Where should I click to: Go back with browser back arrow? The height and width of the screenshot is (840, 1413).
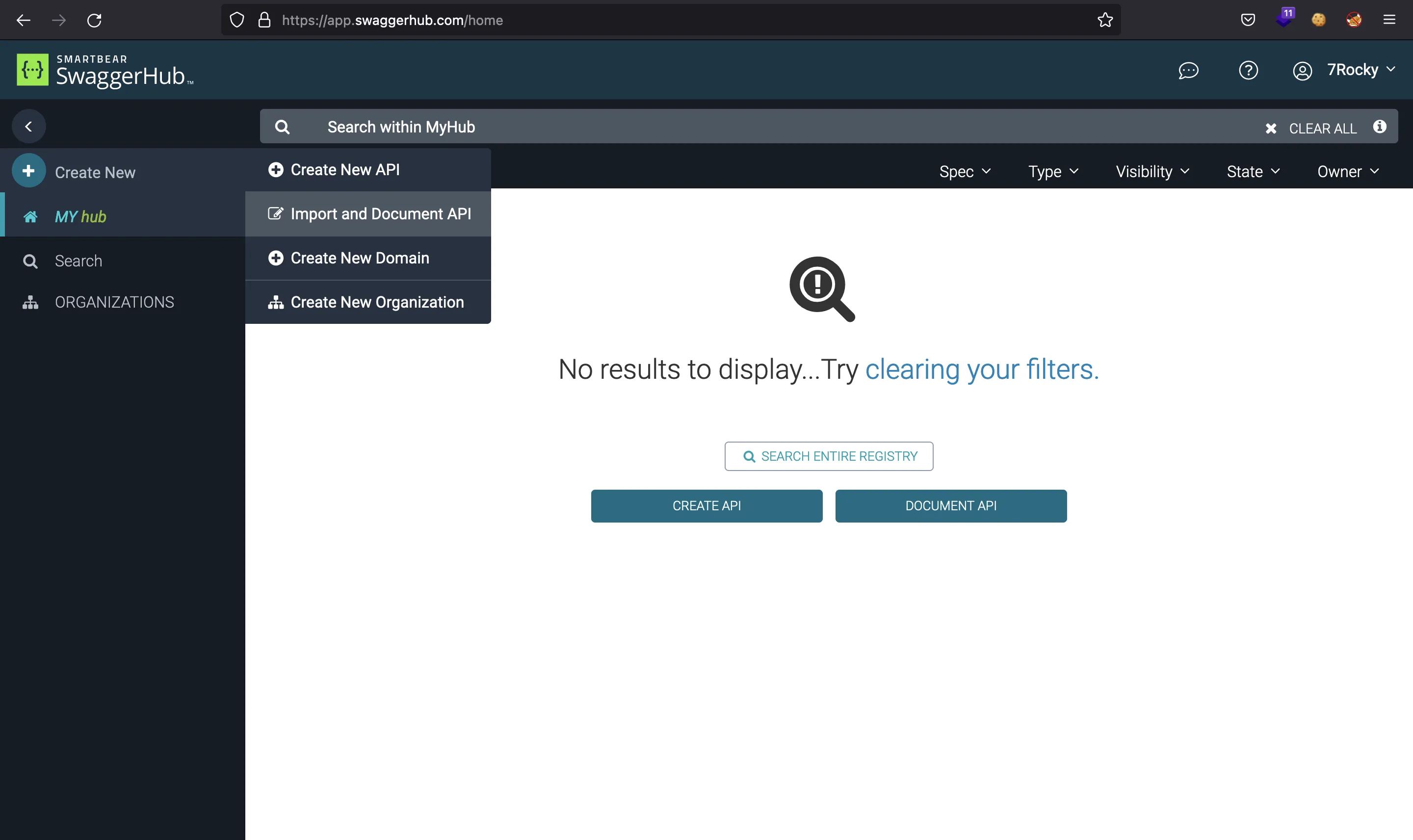pyautogui.click(x=23, y=21)
